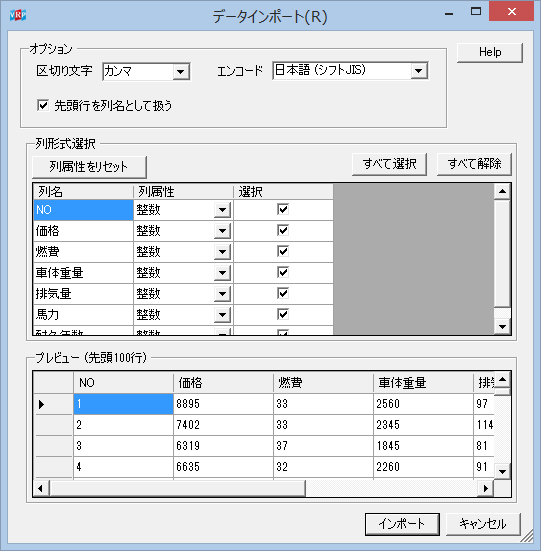Select preview cell with value 2260

coord(423,467)
